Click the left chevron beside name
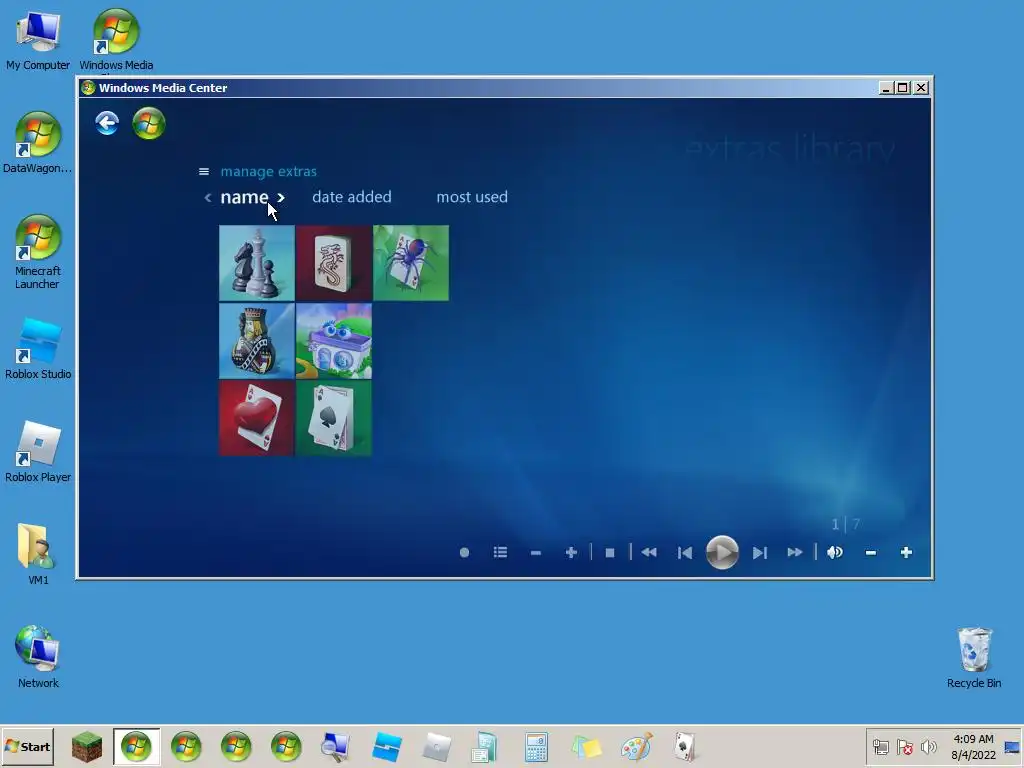 208,198
